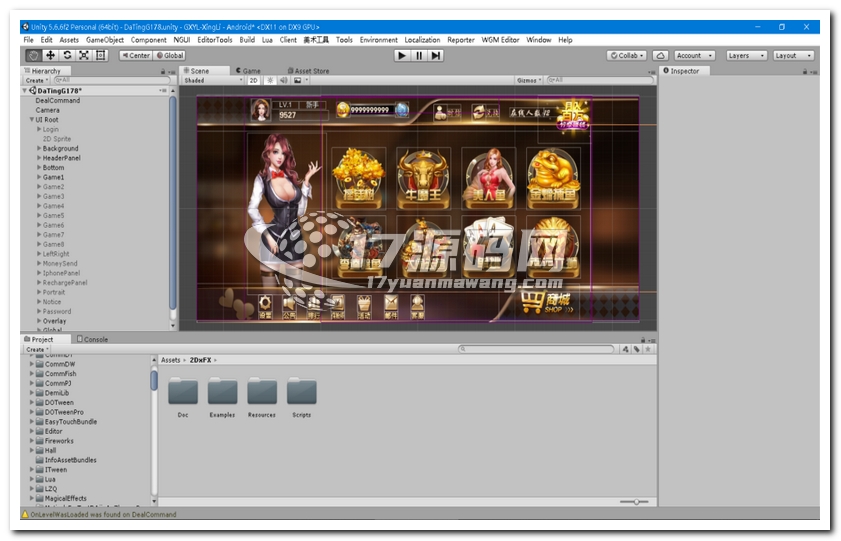Open the Layout dropdown

(x=794, y=55)
